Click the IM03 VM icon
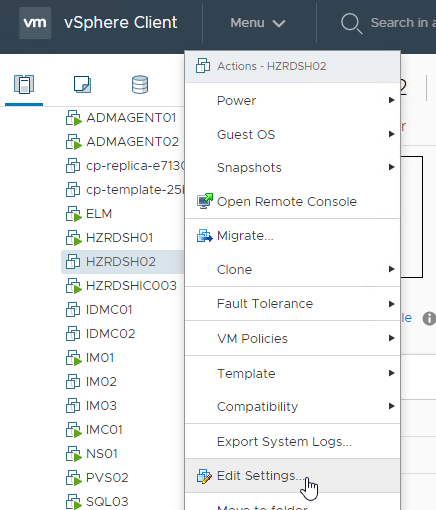 click(x=73, y=406)
